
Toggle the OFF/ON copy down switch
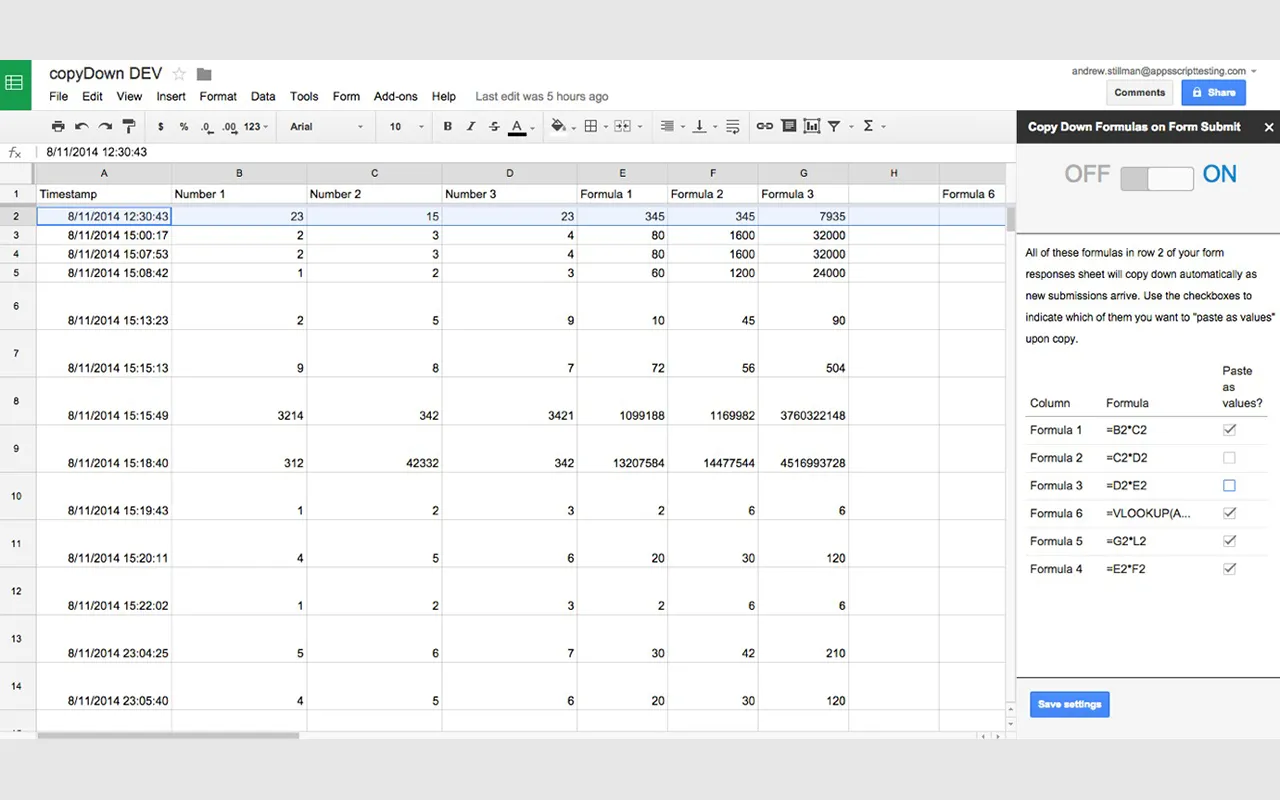(1156, 178)
